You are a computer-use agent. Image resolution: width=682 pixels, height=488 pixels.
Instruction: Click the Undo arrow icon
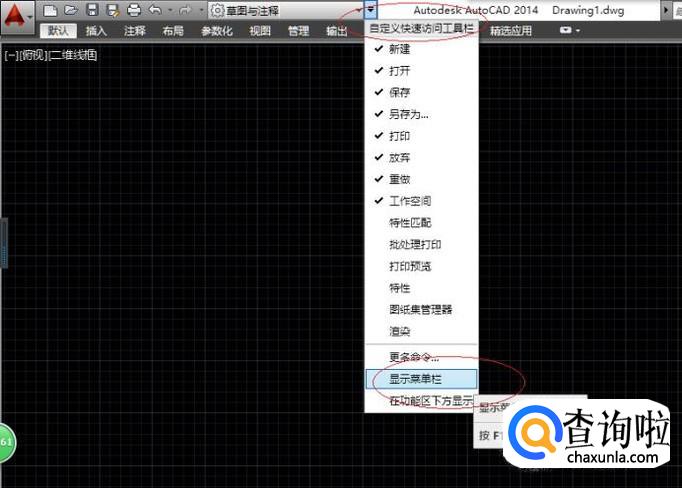tap(155, 10)
